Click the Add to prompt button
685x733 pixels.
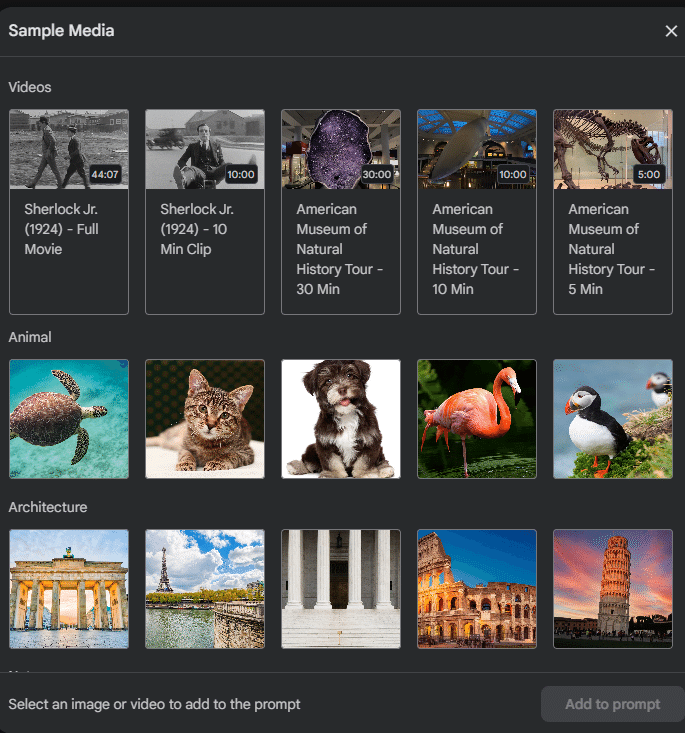[x=613, y=704]
